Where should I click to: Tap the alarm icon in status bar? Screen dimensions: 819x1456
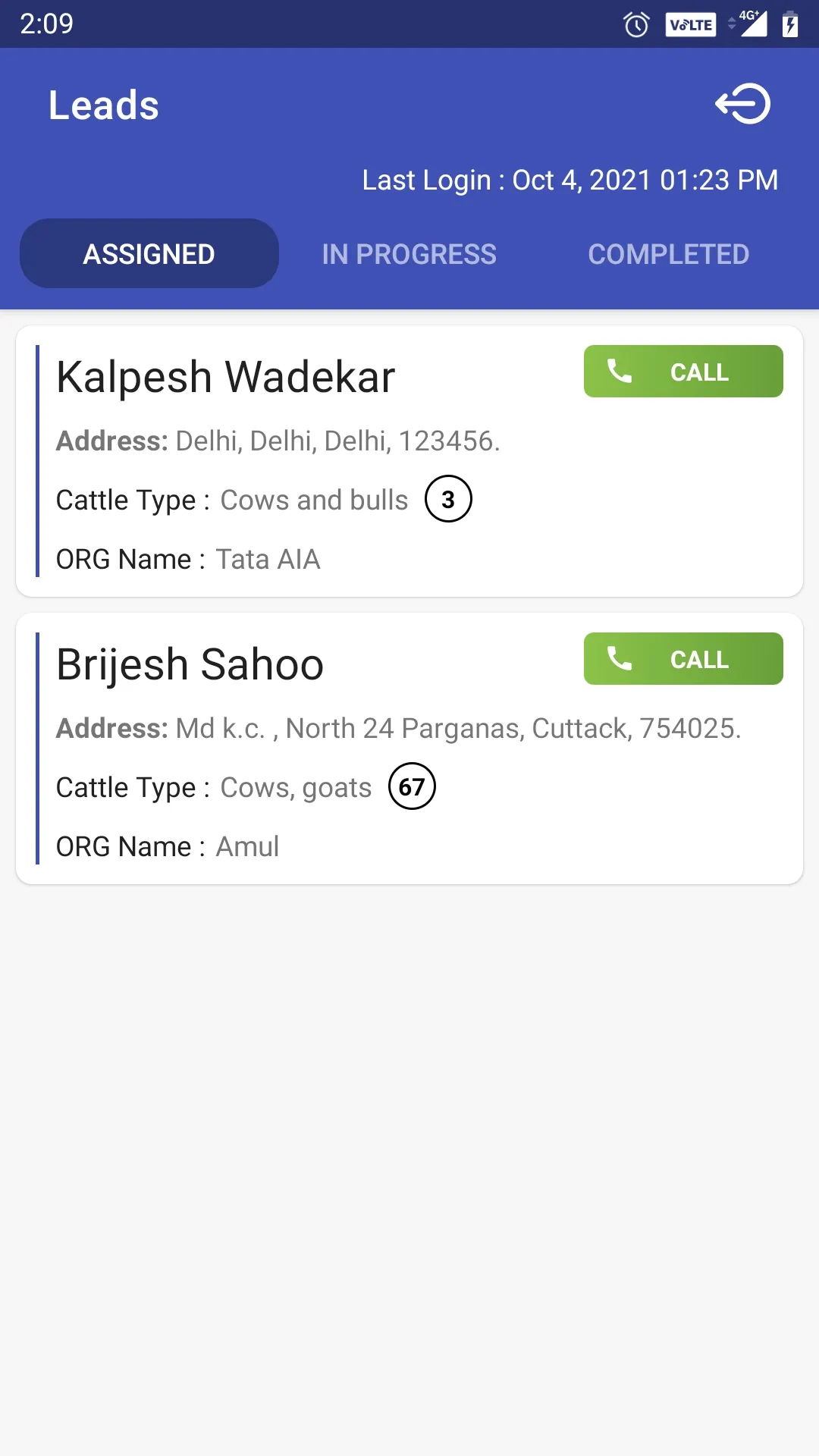pos(636,24)
